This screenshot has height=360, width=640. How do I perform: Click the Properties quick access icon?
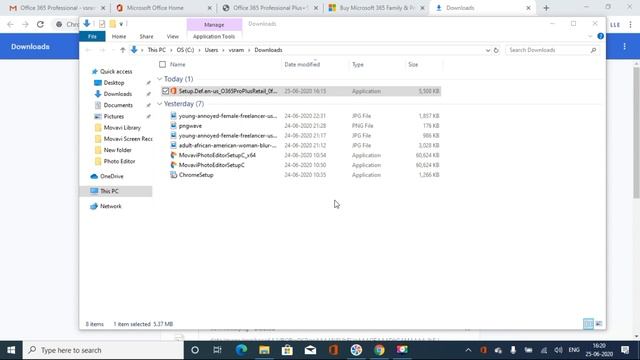[x=102, y=24]
